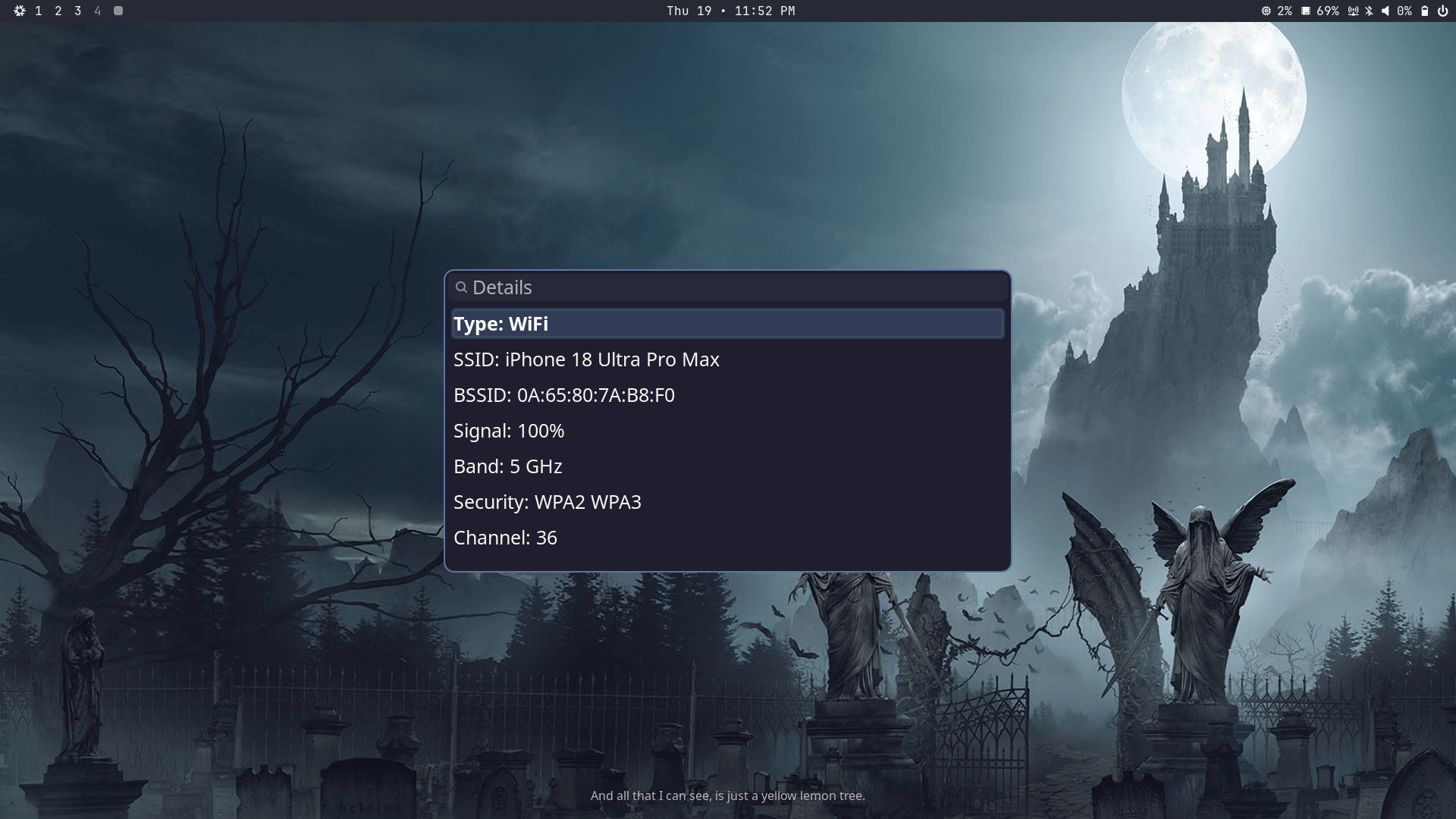This screenshot has width=1456, height=819.
Task: Click the CPU usage chip icon
Action: [1266, 11]
